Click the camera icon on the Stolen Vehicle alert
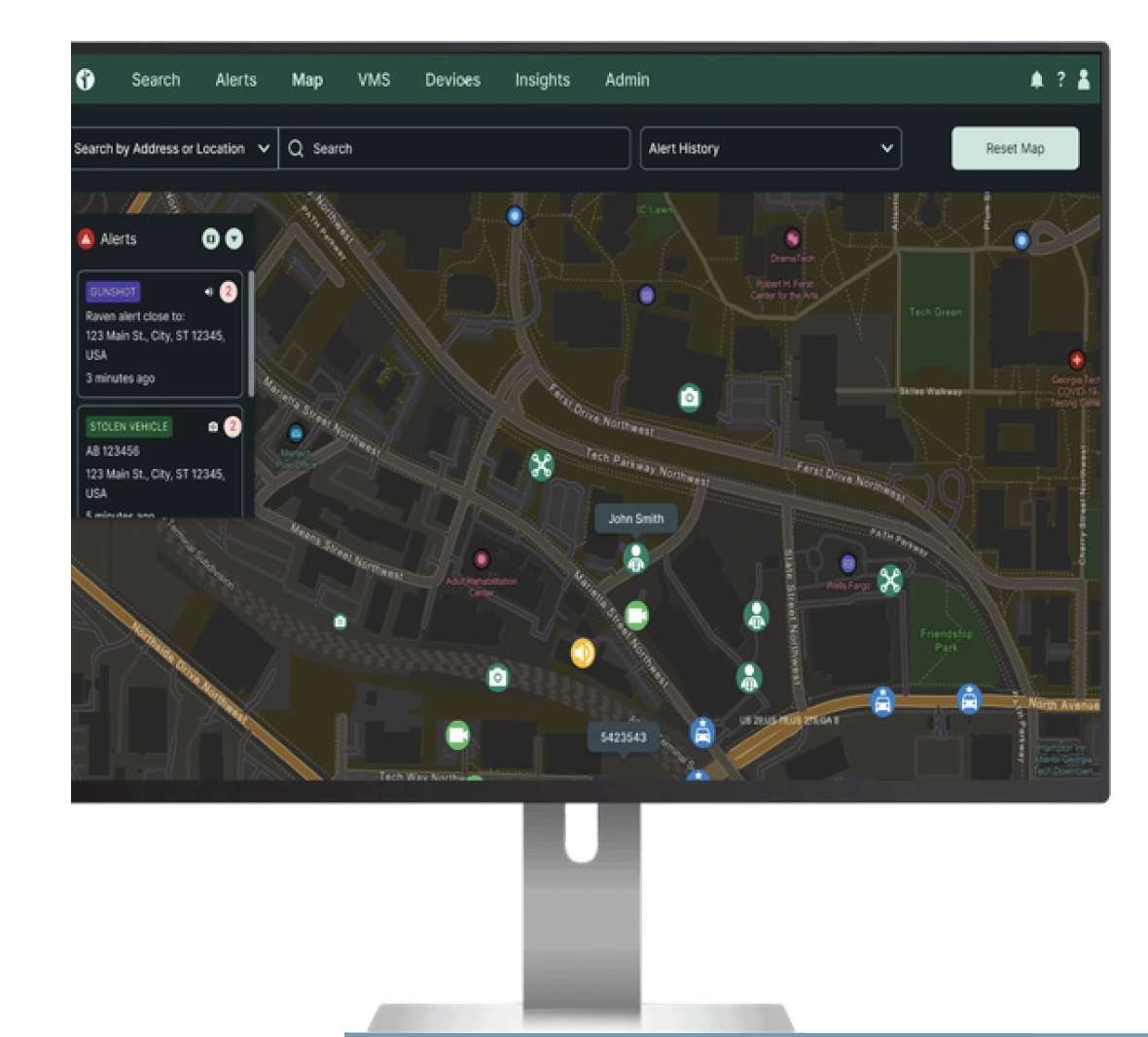The image size is (1148, 1037). point(212,427)
